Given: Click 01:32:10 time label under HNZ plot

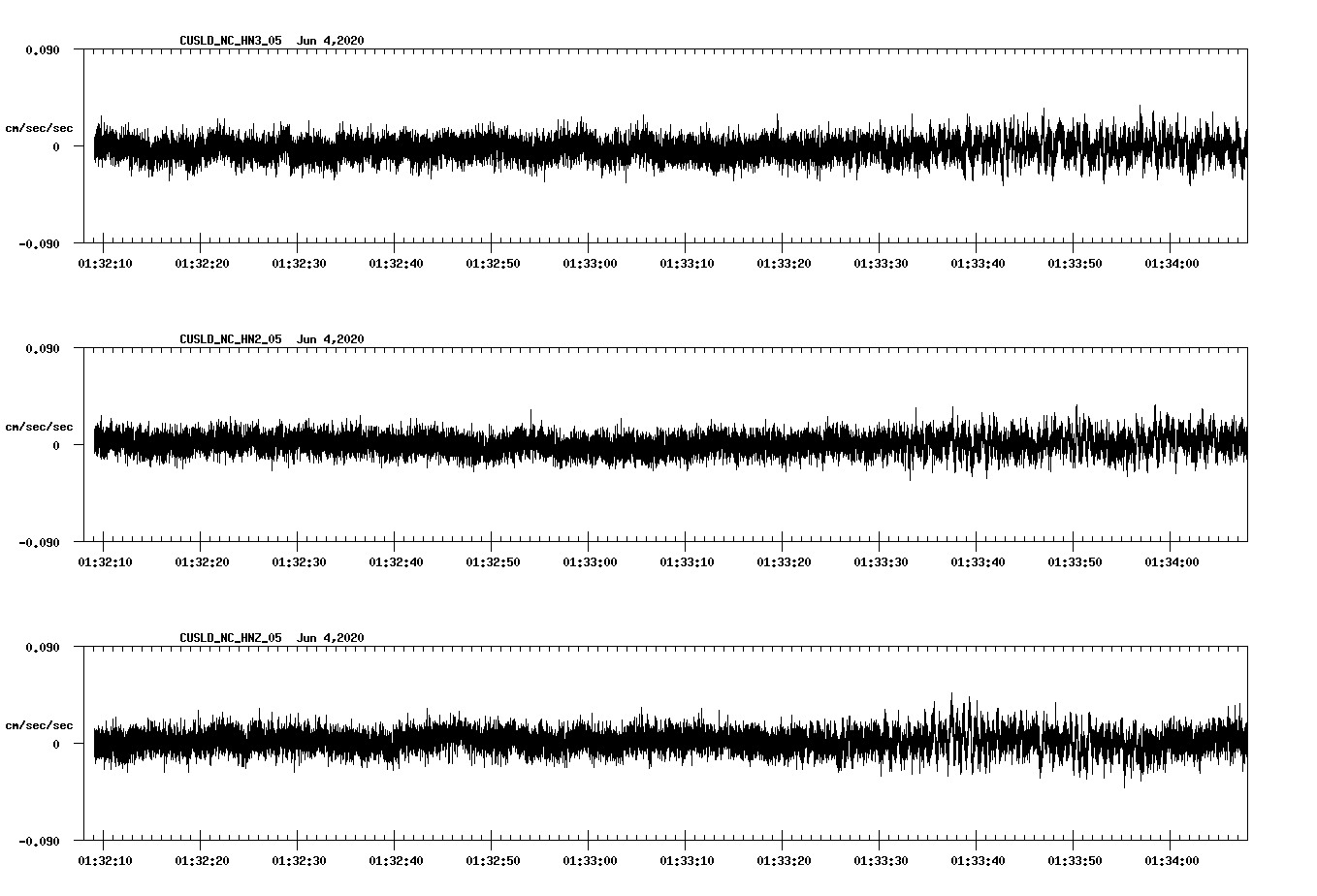Looking at the screenshot, I should pos(105,860).
